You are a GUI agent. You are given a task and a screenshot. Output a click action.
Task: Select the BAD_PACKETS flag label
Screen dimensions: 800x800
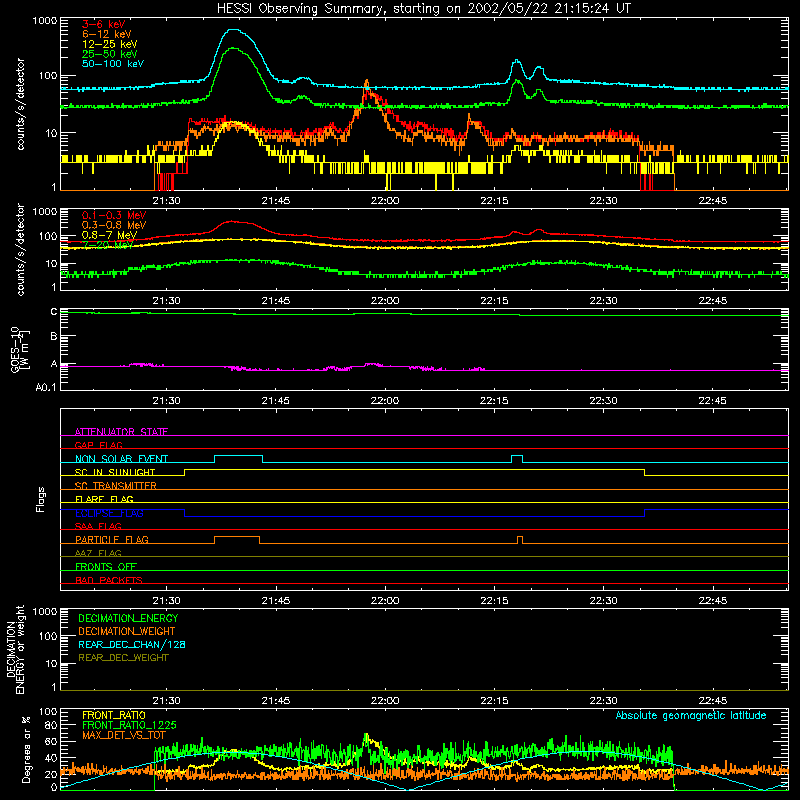pos(109,580)
